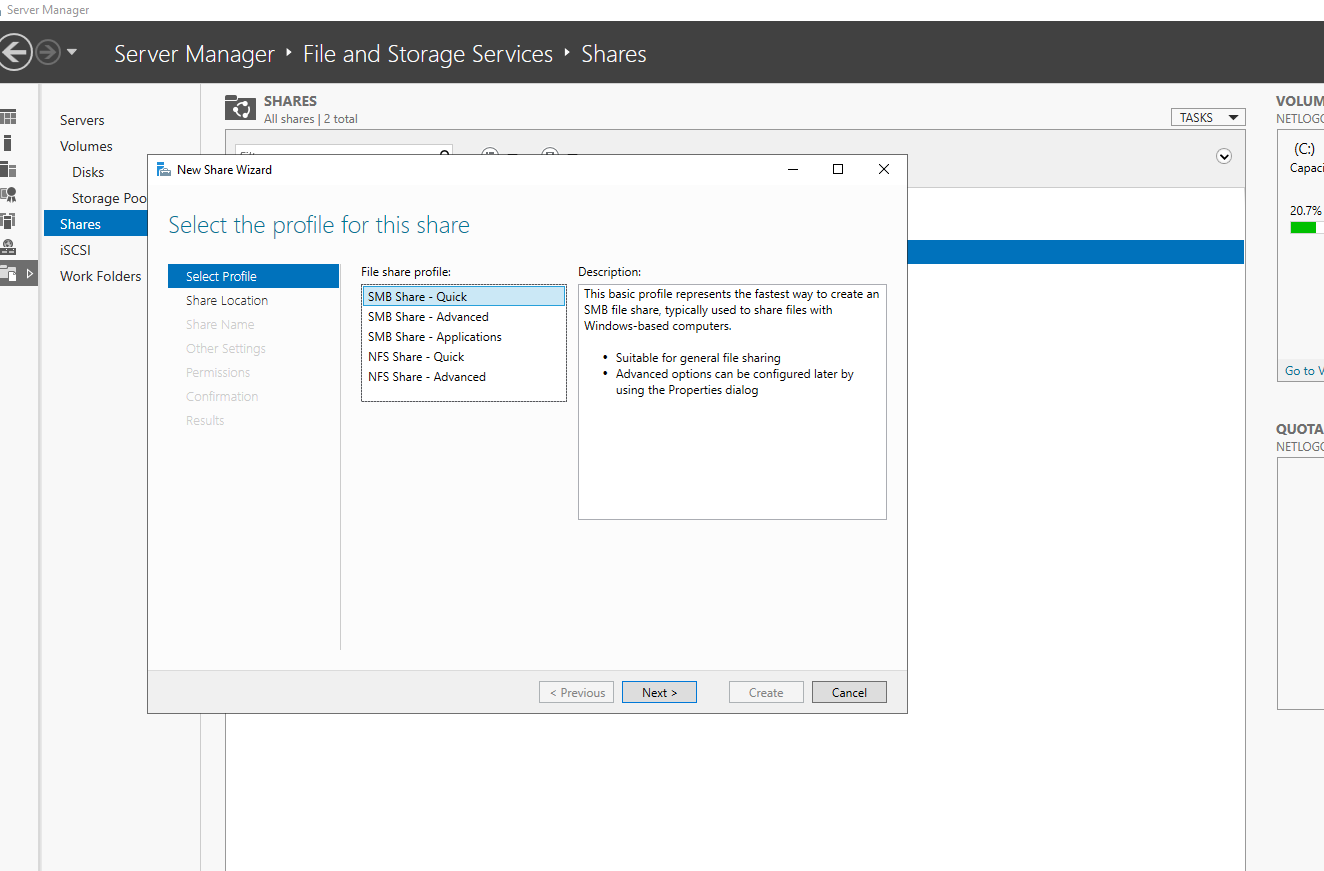Click the (C:) volume label

tap(1304, 148)
